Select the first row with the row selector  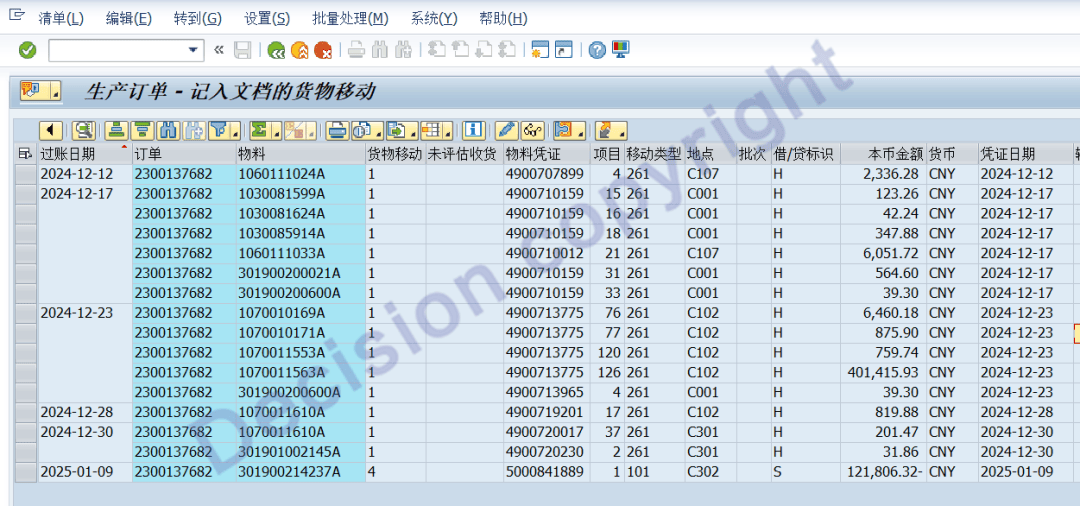tap(24, 174)
